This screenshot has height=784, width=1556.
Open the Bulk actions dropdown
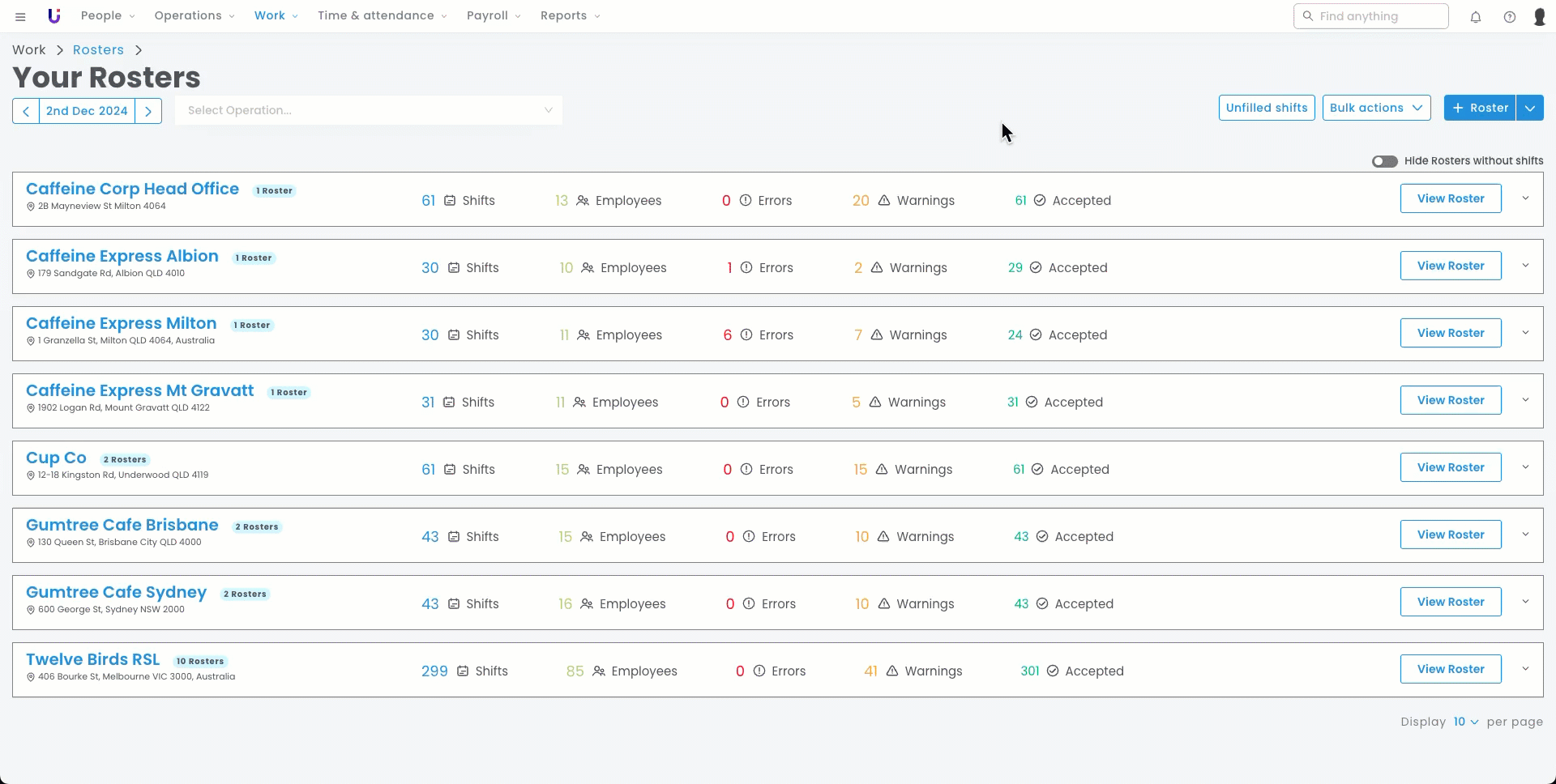(x=1376, y=108)
